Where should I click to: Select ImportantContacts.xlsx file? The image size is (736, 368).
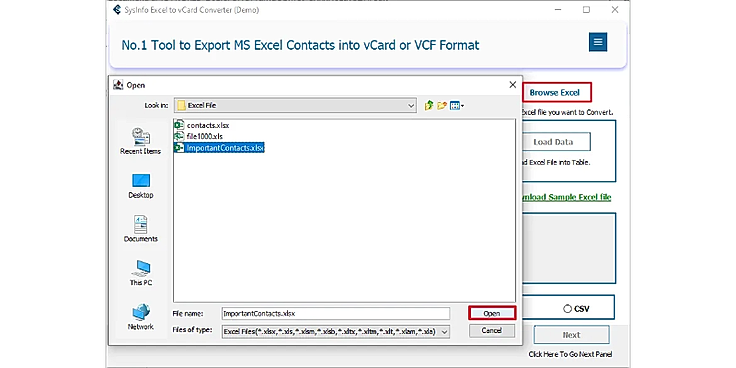219,147
